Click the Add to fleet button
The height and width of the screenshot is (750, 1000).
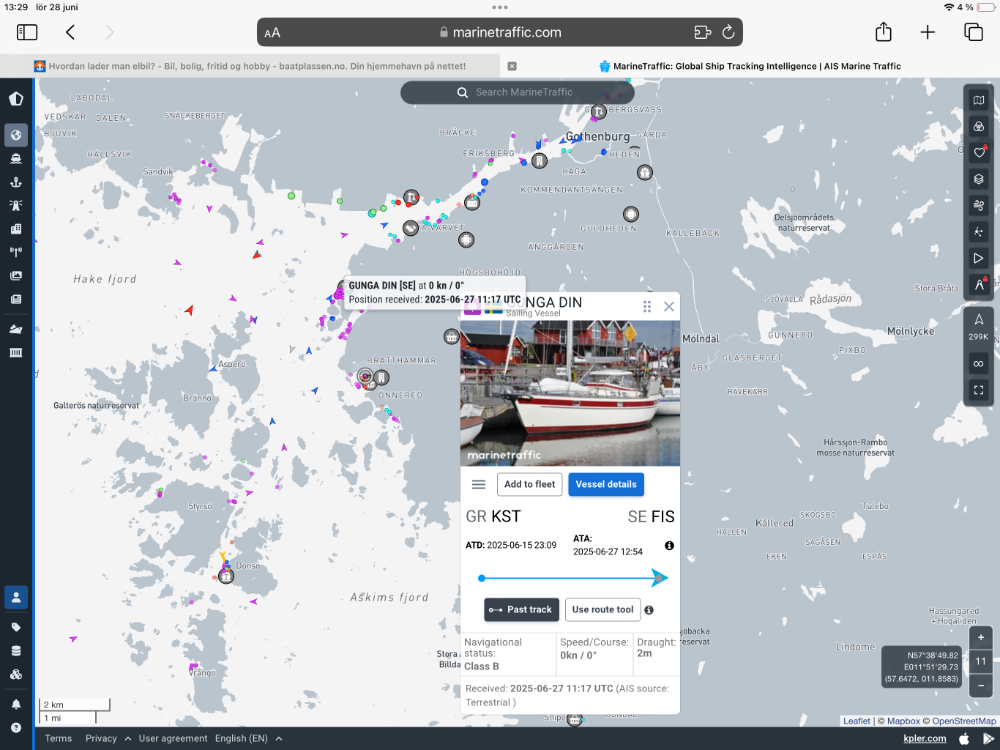(x=529, y=484)
